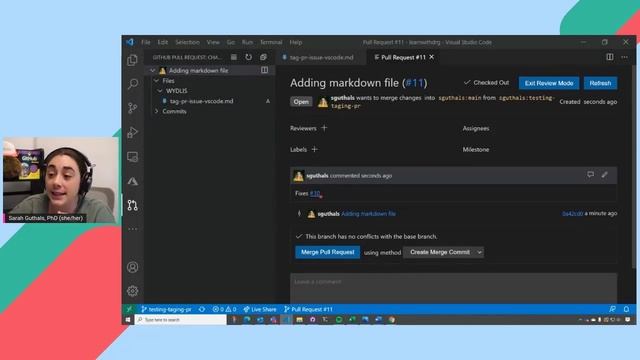640x360 pixels.
Task: Click Exit Review Mode button
Action: click(549, 83)
